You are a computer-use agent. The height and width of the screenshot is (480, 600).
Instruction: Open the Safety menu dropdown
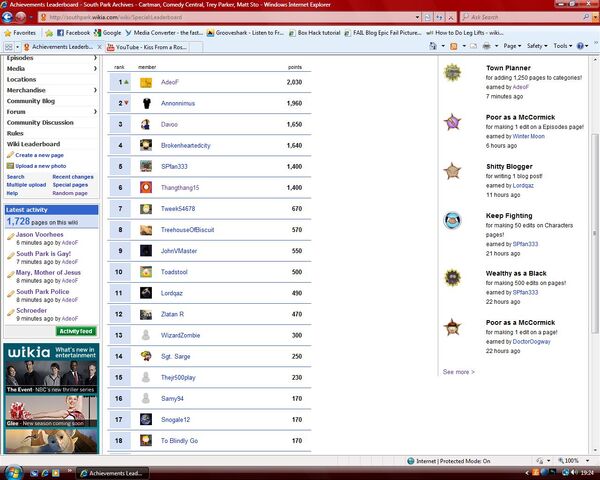pos(537,46)
